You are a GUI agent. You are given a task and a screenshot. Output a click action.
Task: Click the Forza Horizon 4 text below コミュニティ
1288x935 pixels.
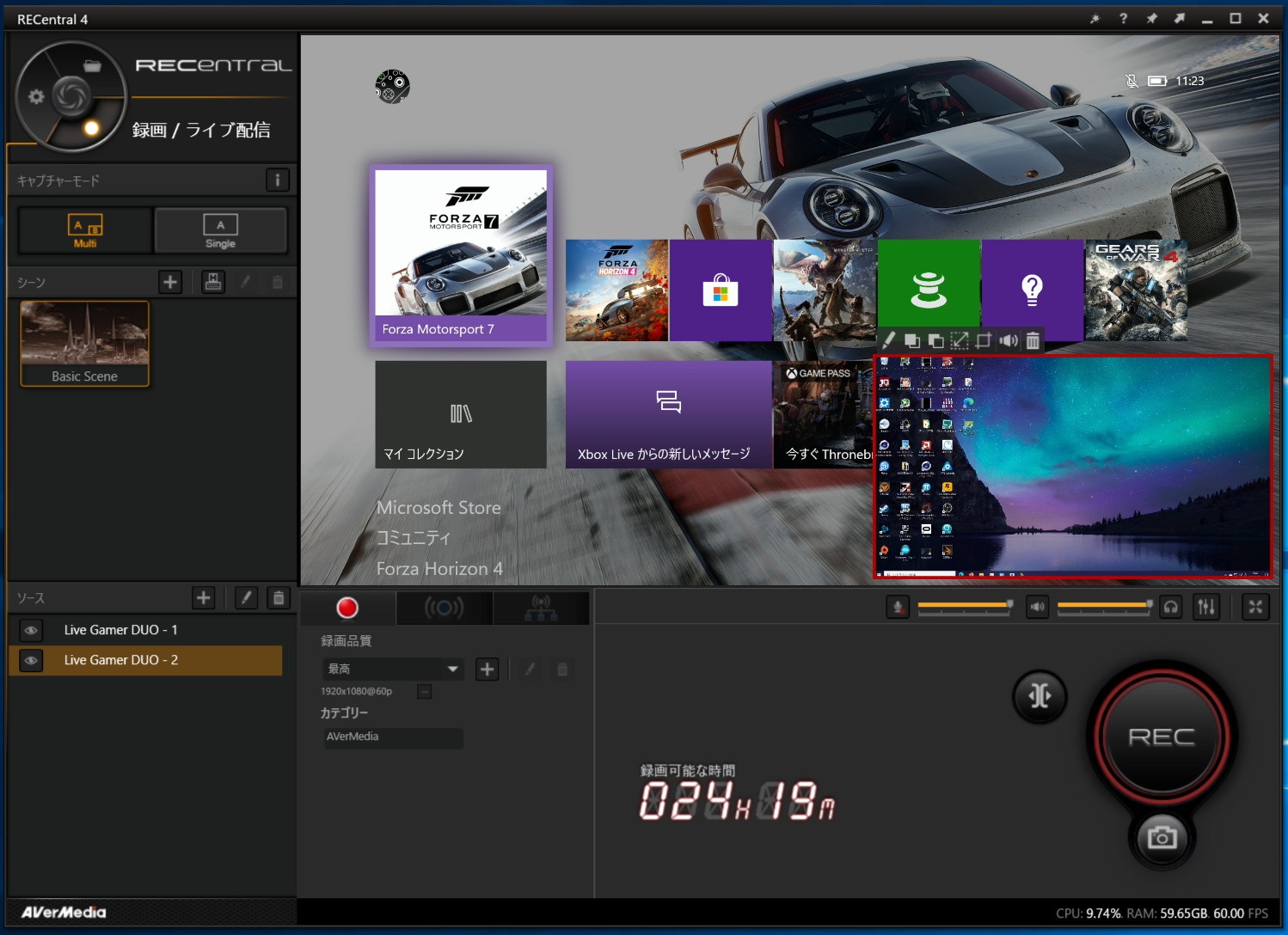pos(439,569)
